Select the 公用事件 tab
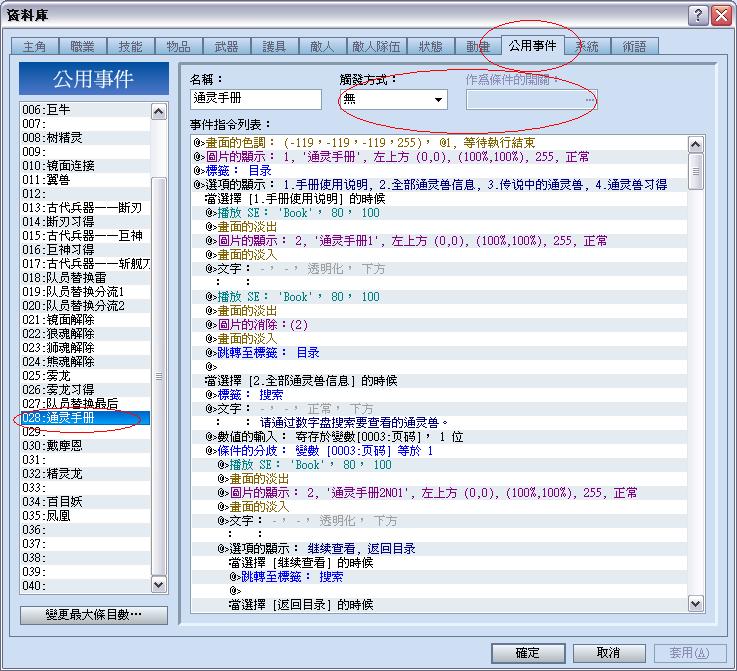Image resolution: width=737 pixels, height=671 pixels. [533, 46]
